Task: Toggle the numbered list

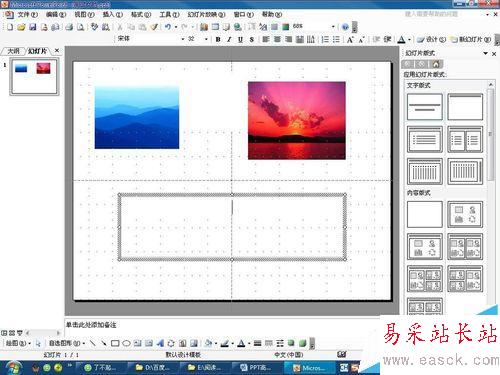Action: 325,39
